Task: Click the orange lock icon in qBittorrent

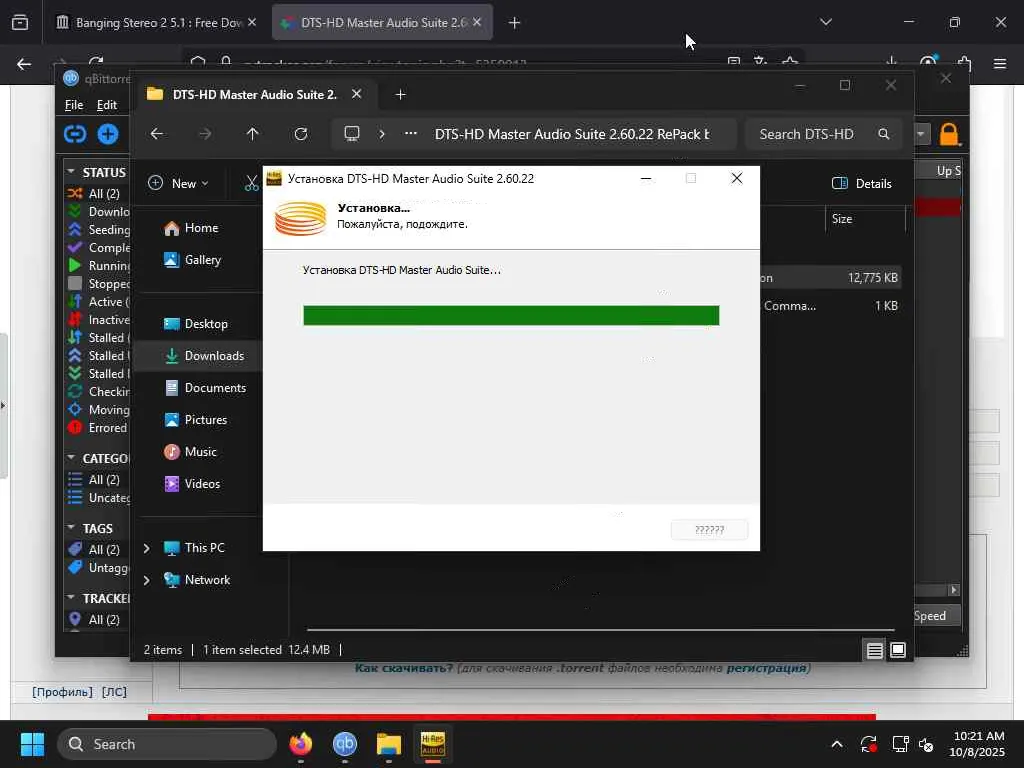Action: (x=949, y=135)
